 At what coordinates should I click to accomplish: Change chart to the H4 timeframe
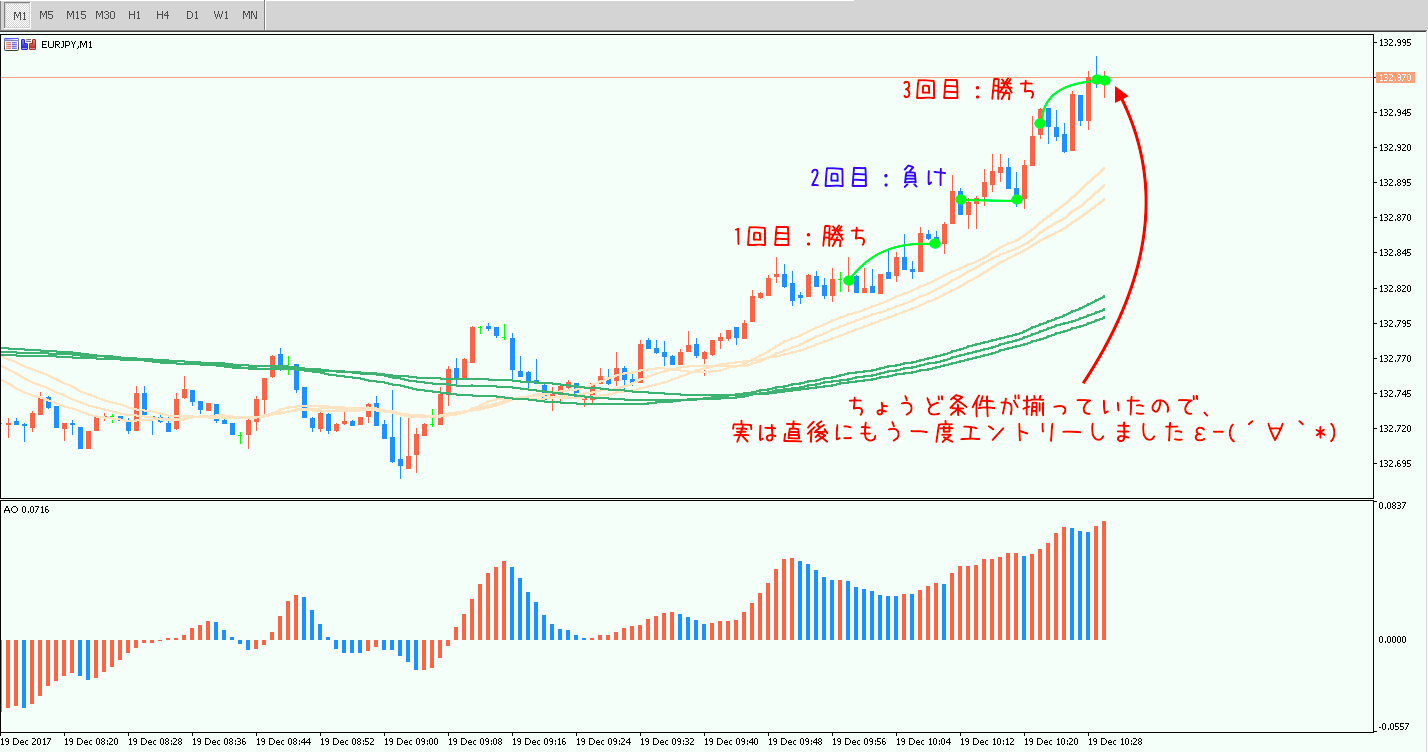[162, 15]
